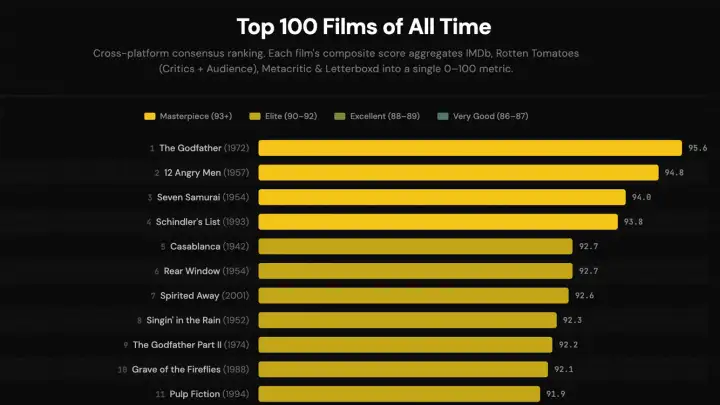The width and height of the screenshot is (720, 405).
Task: Click the Singin' in the Rain label
Action: (198, 320)
